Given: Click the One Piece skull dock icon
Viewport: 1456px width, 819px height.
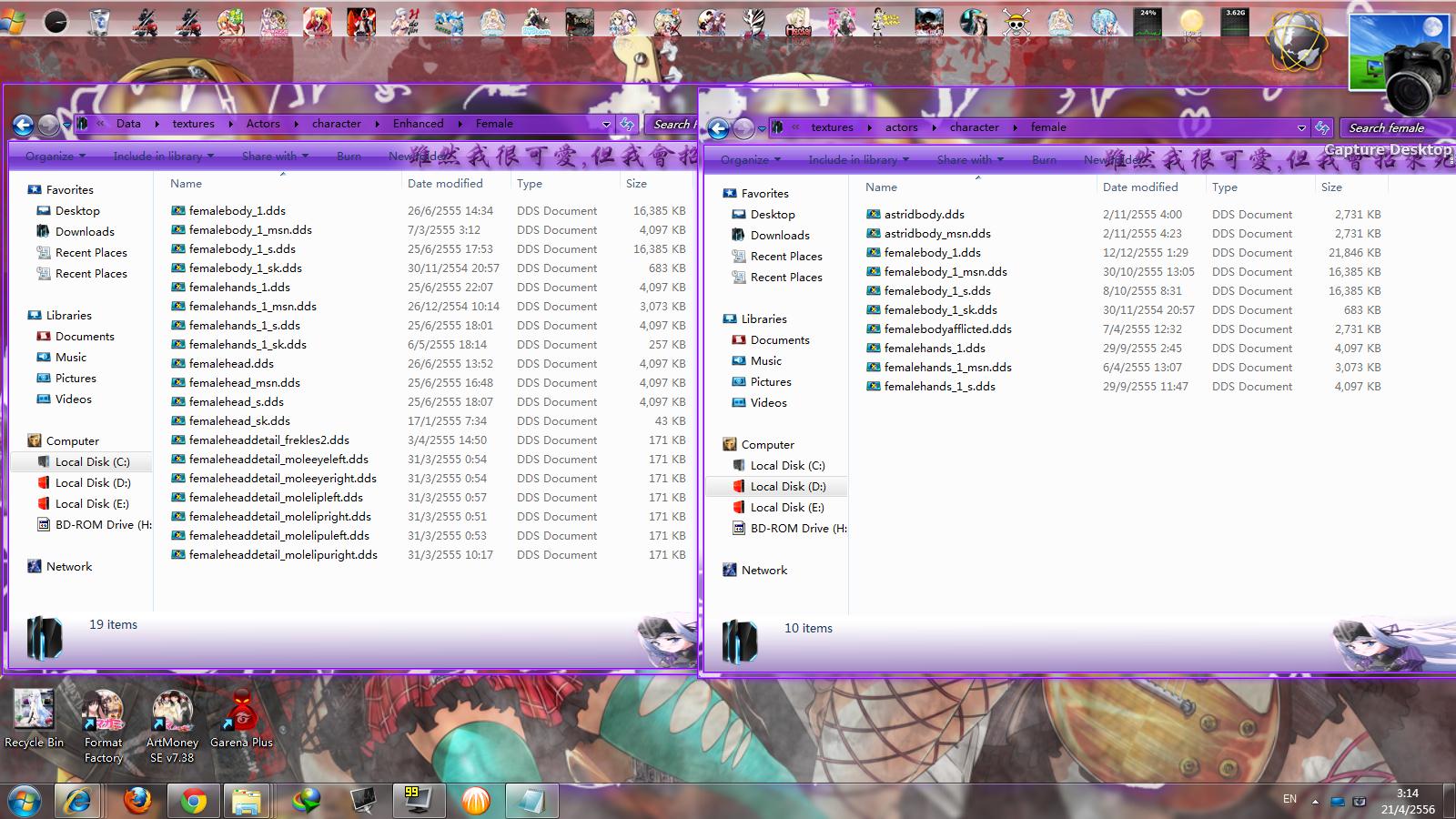Looking at the screenshot, I should tap(1016, 22).
